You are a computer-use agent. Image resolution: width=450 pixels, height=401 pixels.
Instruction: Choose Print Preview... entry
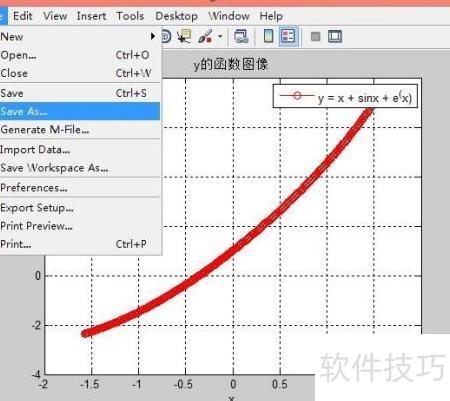point(80,226)
